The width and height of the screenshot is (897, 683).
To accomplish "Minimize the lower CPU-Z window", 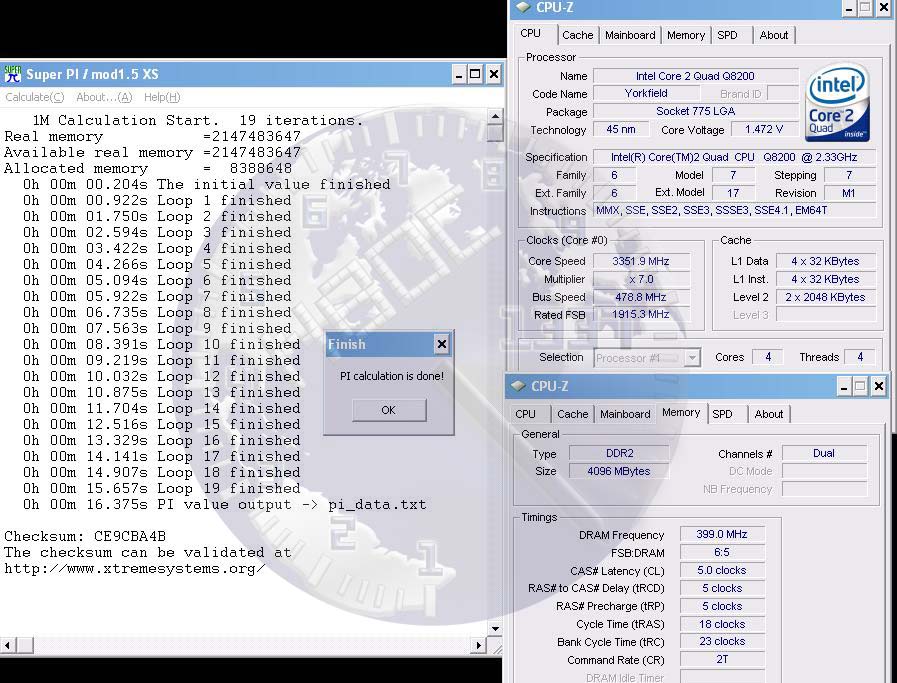I will click(x=843, y=387).
